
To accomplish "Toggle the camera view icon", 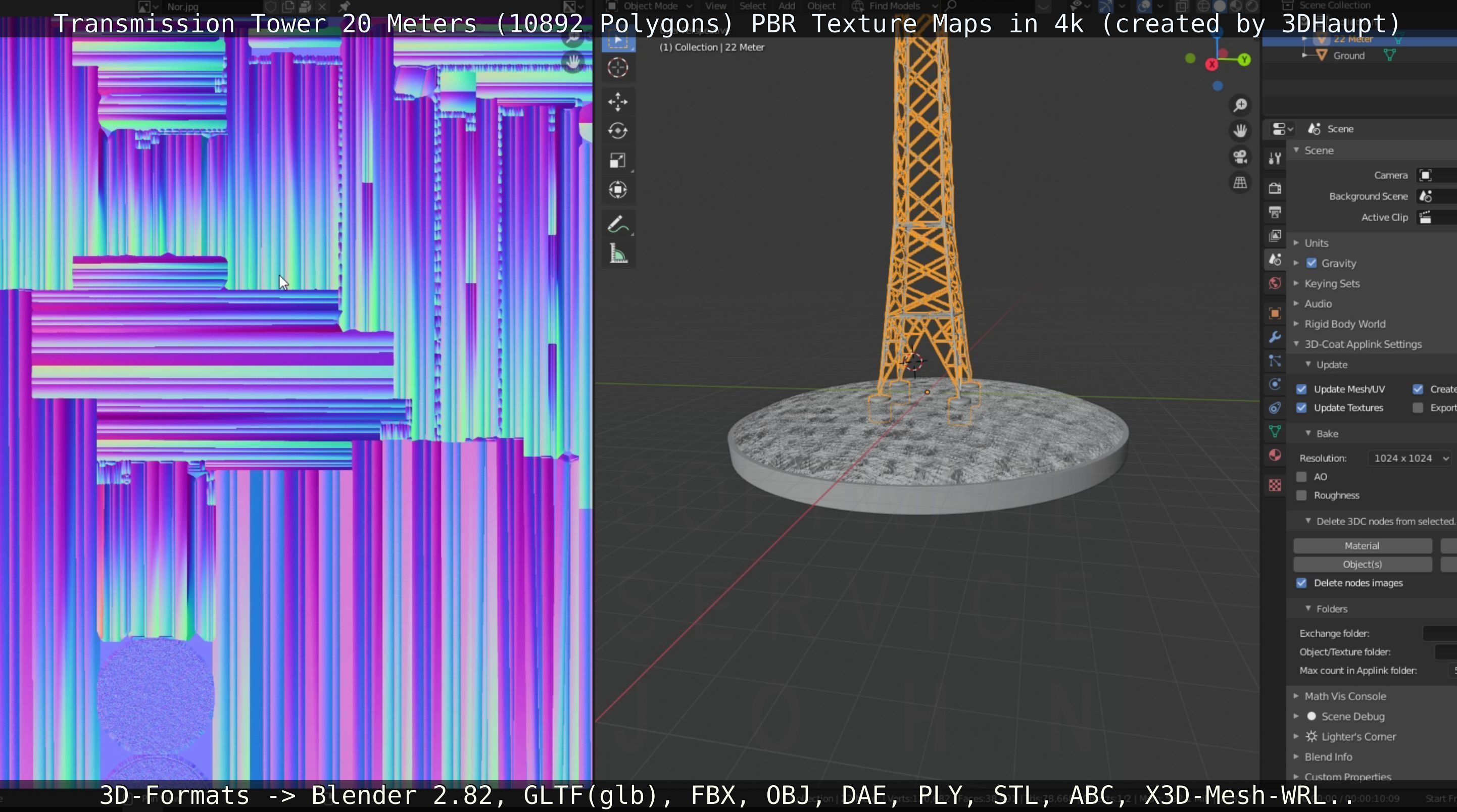I will tap(1240, 157).
